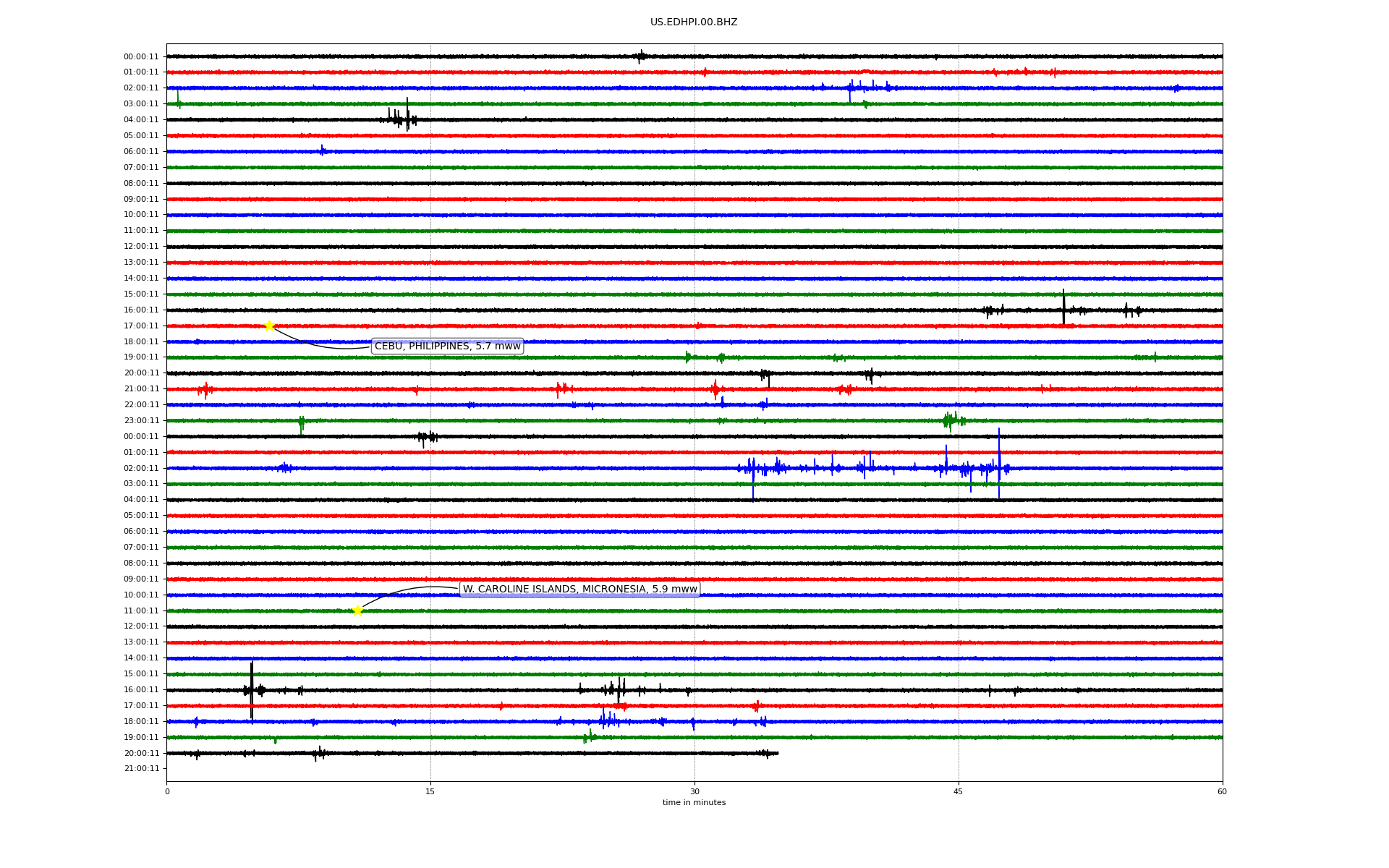
Task: Click the 'time in minutes' axis label
Action: [x=693, y=803]
